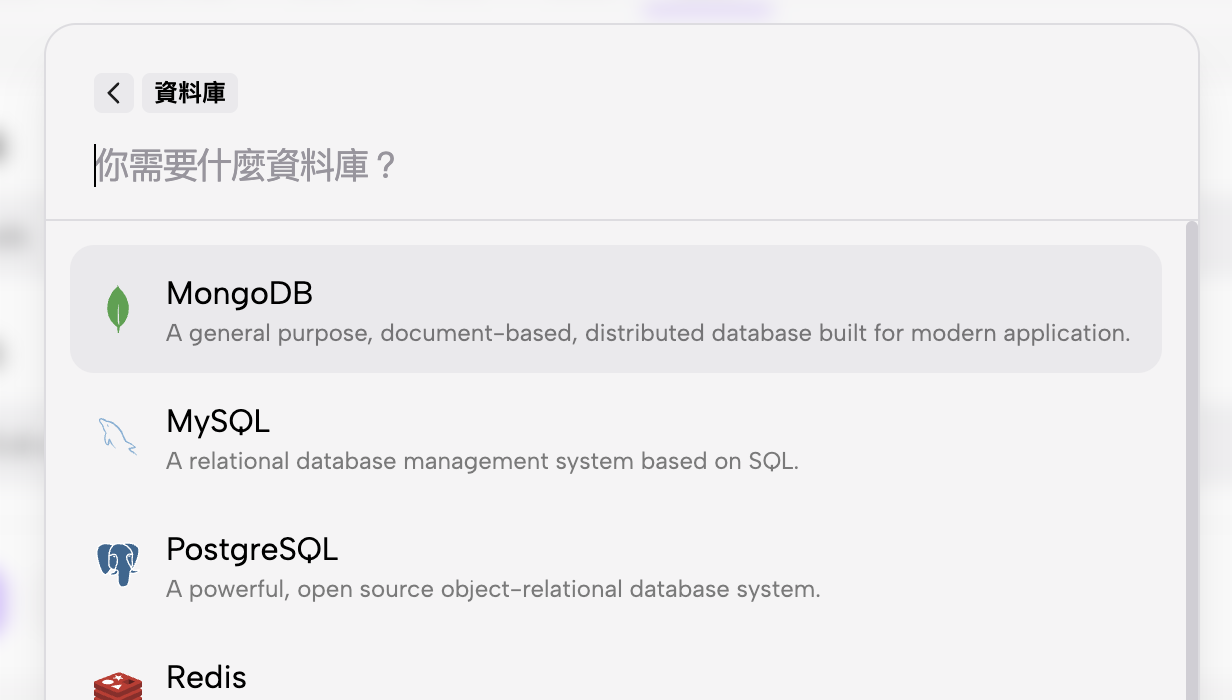Screen dimensions: 1232x700
Task: Click the MongoDB title label
Action: [239, 293]
